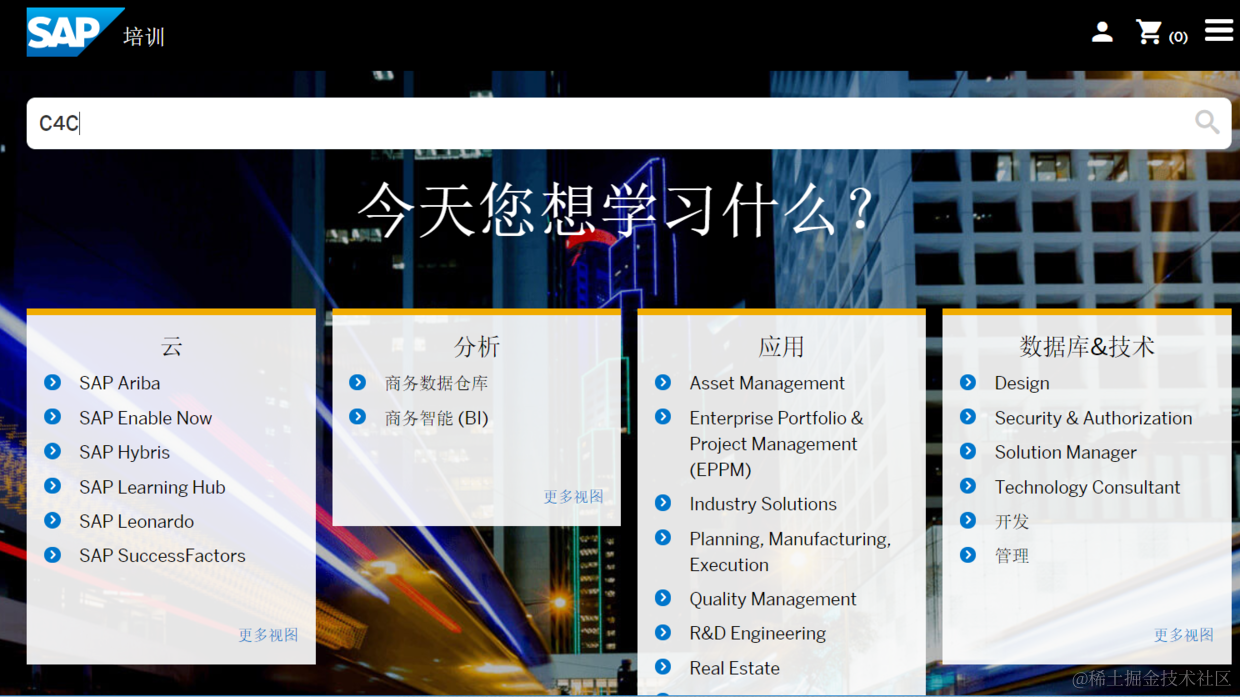Open the 商务智能 (BI) link

436,418
